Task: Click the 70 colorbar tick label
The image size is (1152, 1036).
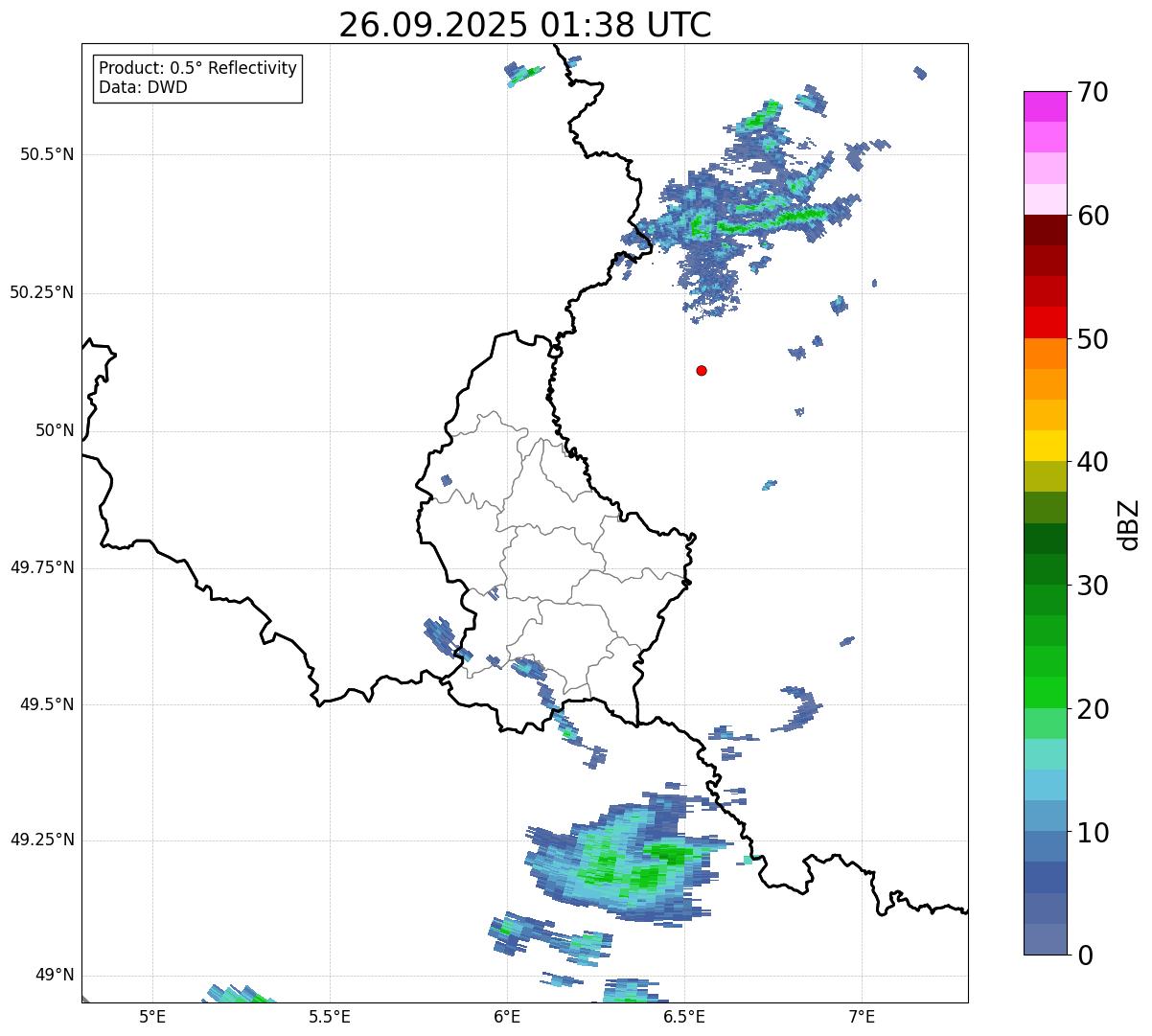Action: pyautogui.click(x=1093, y=92)
